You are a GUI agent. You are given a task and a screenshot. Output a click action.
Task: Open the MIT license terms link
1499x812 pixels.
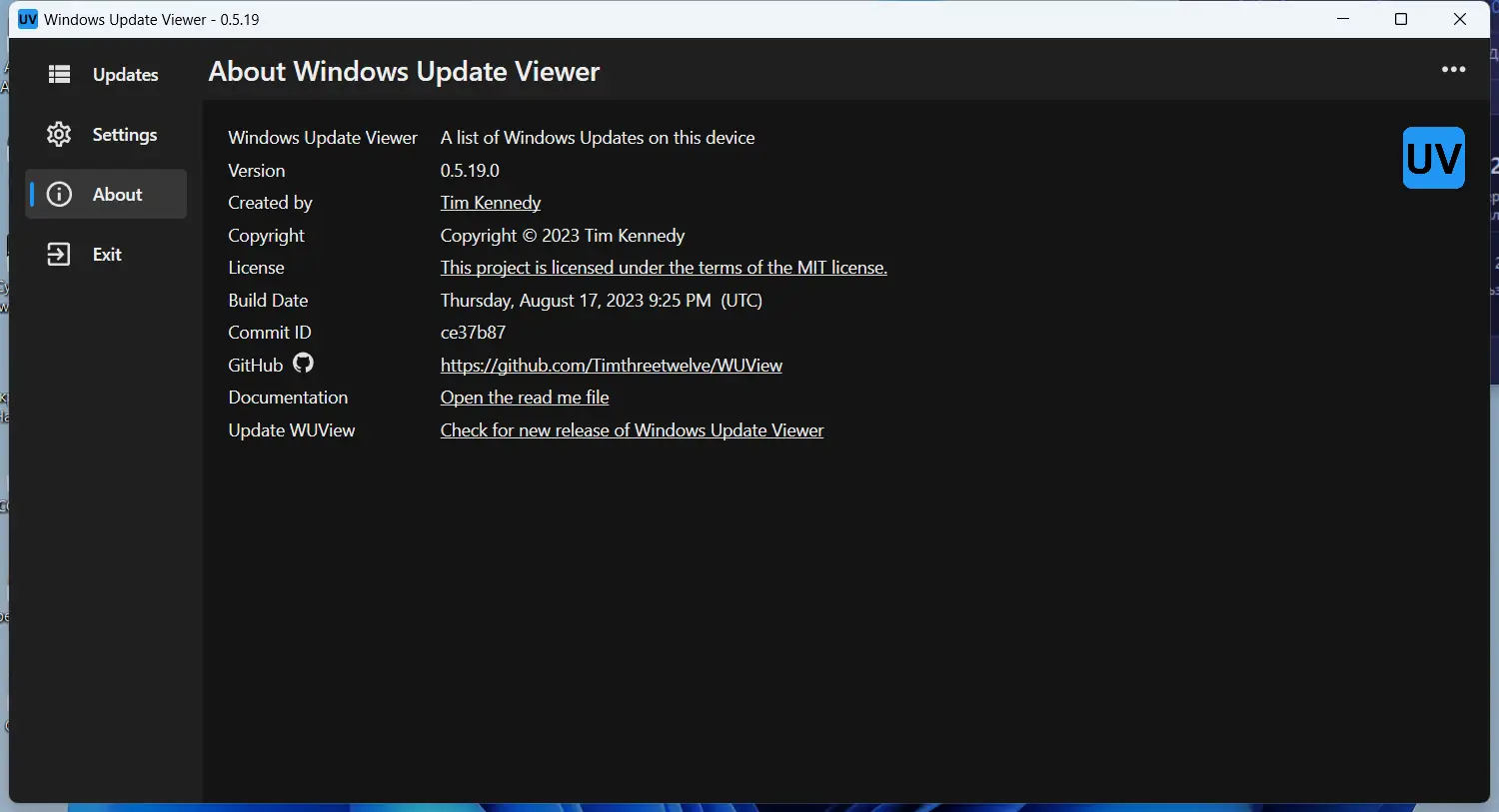coord(664,268)
